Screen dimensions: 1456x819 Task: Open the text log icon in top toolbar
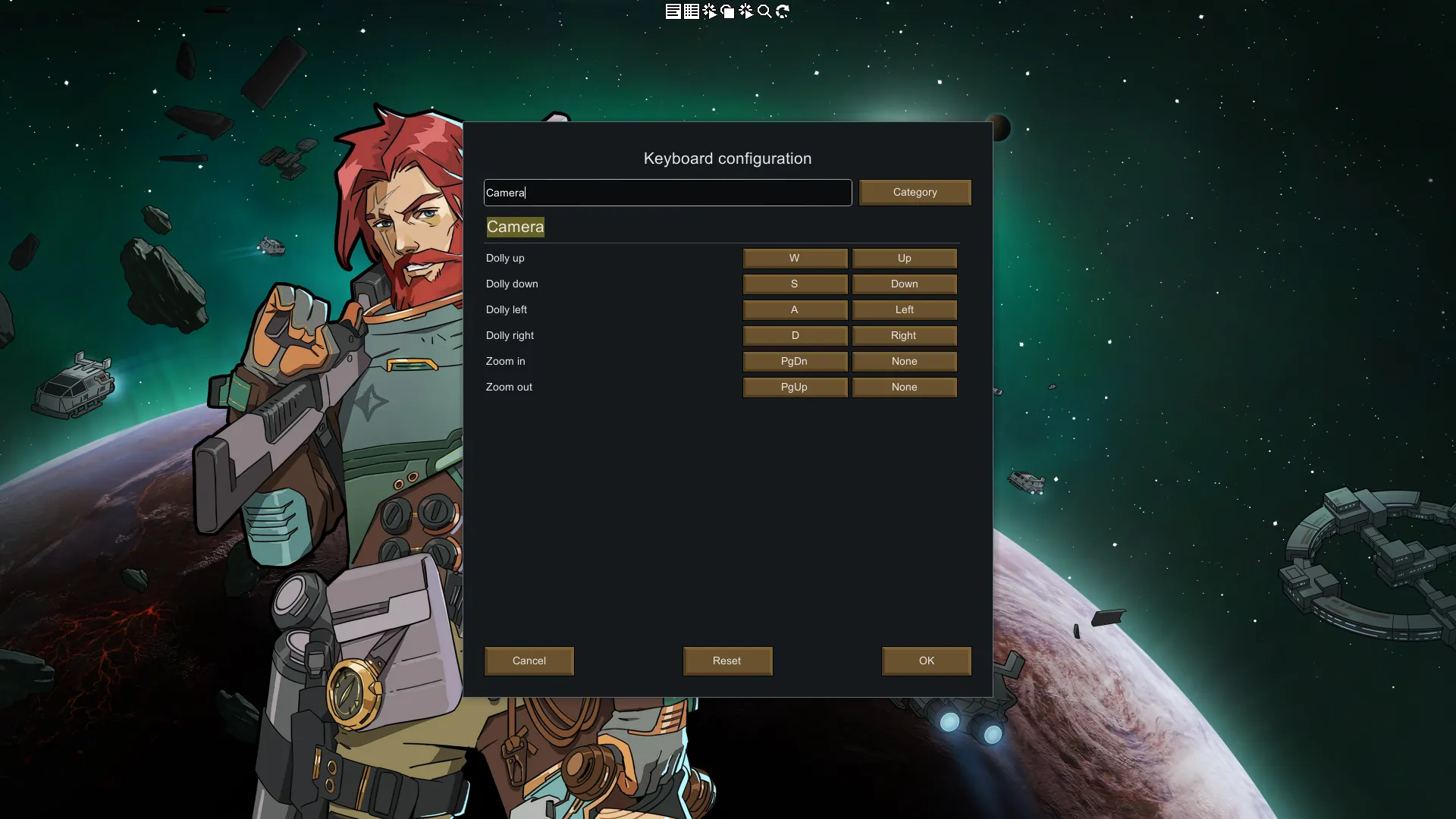pyautogui.click(x=673, y=11)
